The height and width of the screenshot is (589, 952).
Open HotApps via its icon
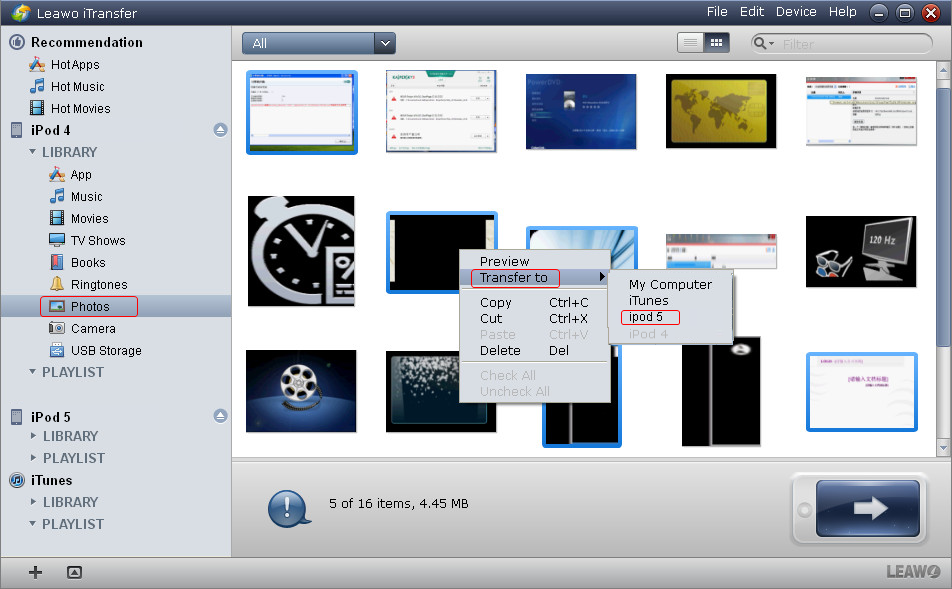tap(37, 64)
